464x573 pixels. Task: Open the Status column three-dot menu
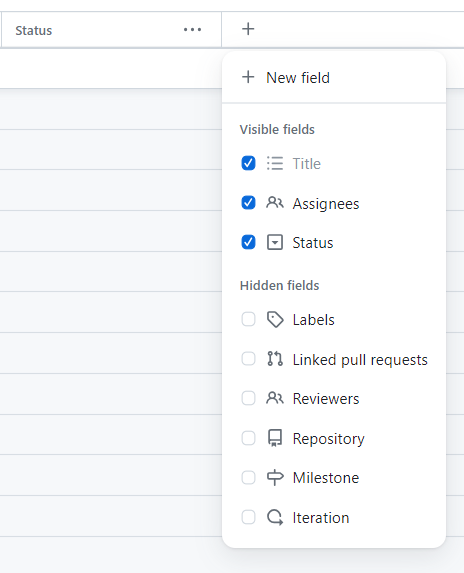(193, 30)
